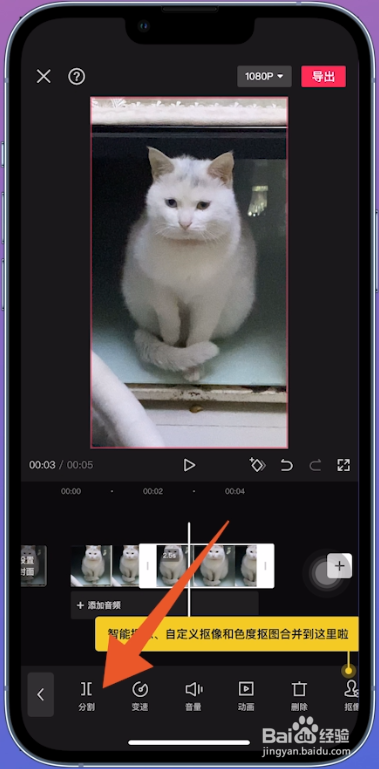The width and height of the screenshot is (379, 769).
Task: Close the editing project with the X
Action: 44,77
